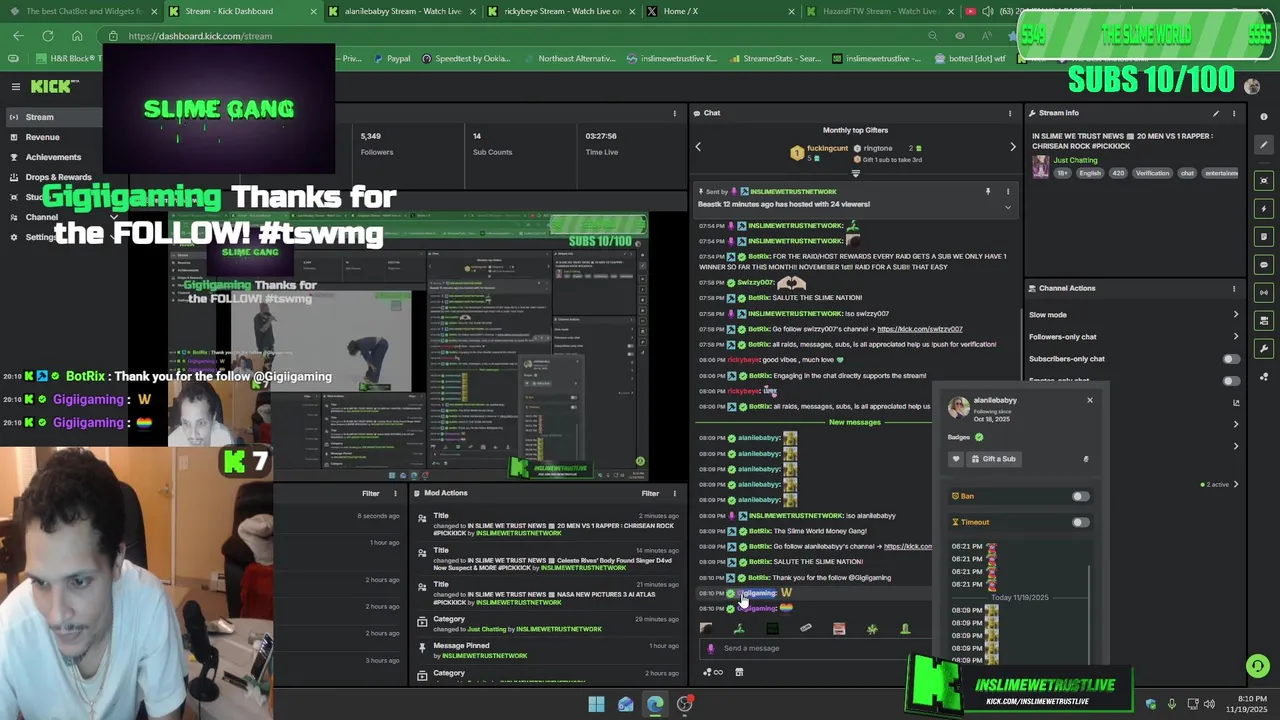
Task: Edit stream info with pencil icon
Action: [x=1216, y=113]
